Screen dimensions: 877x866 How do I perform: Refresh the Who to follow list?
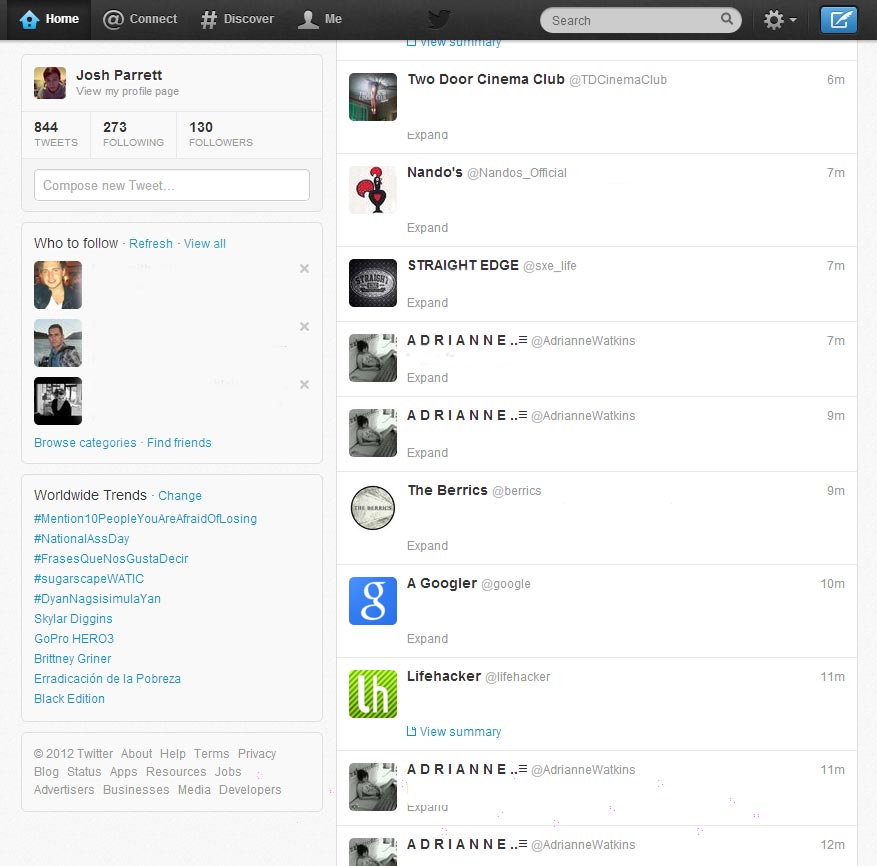pyautogui.click(x=150, y=244)
